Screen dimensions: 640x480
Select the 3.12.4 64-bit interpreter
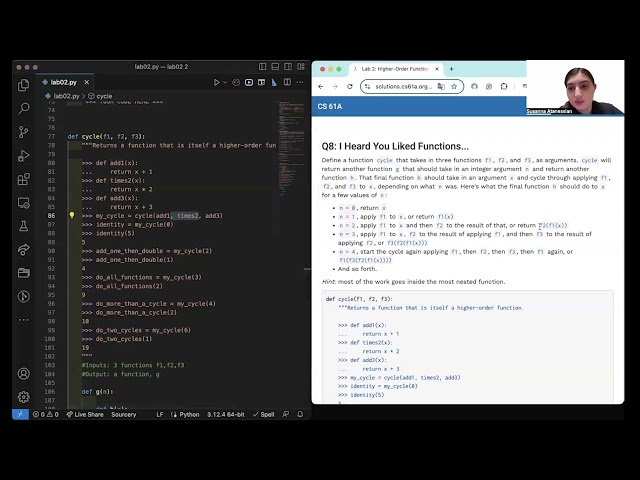coord(226,414)
